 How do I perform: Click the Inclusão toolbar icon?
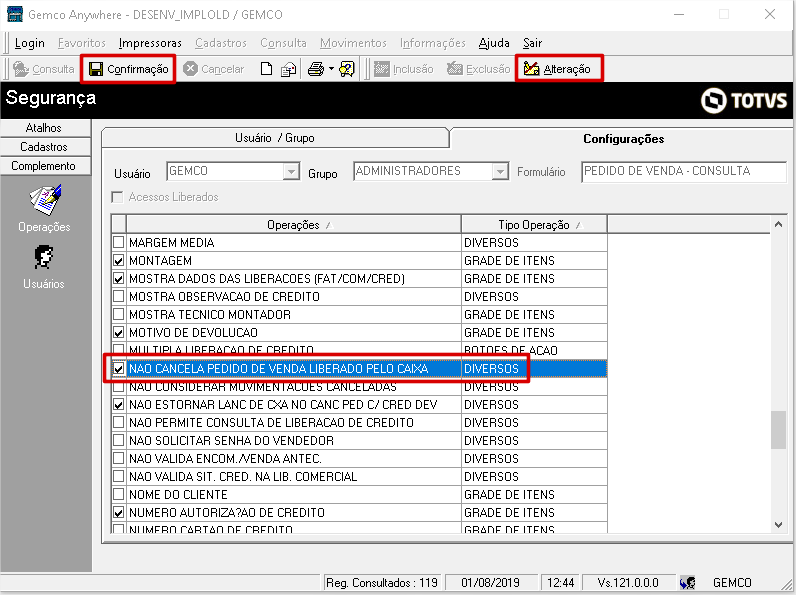click(x=382, y=69)
